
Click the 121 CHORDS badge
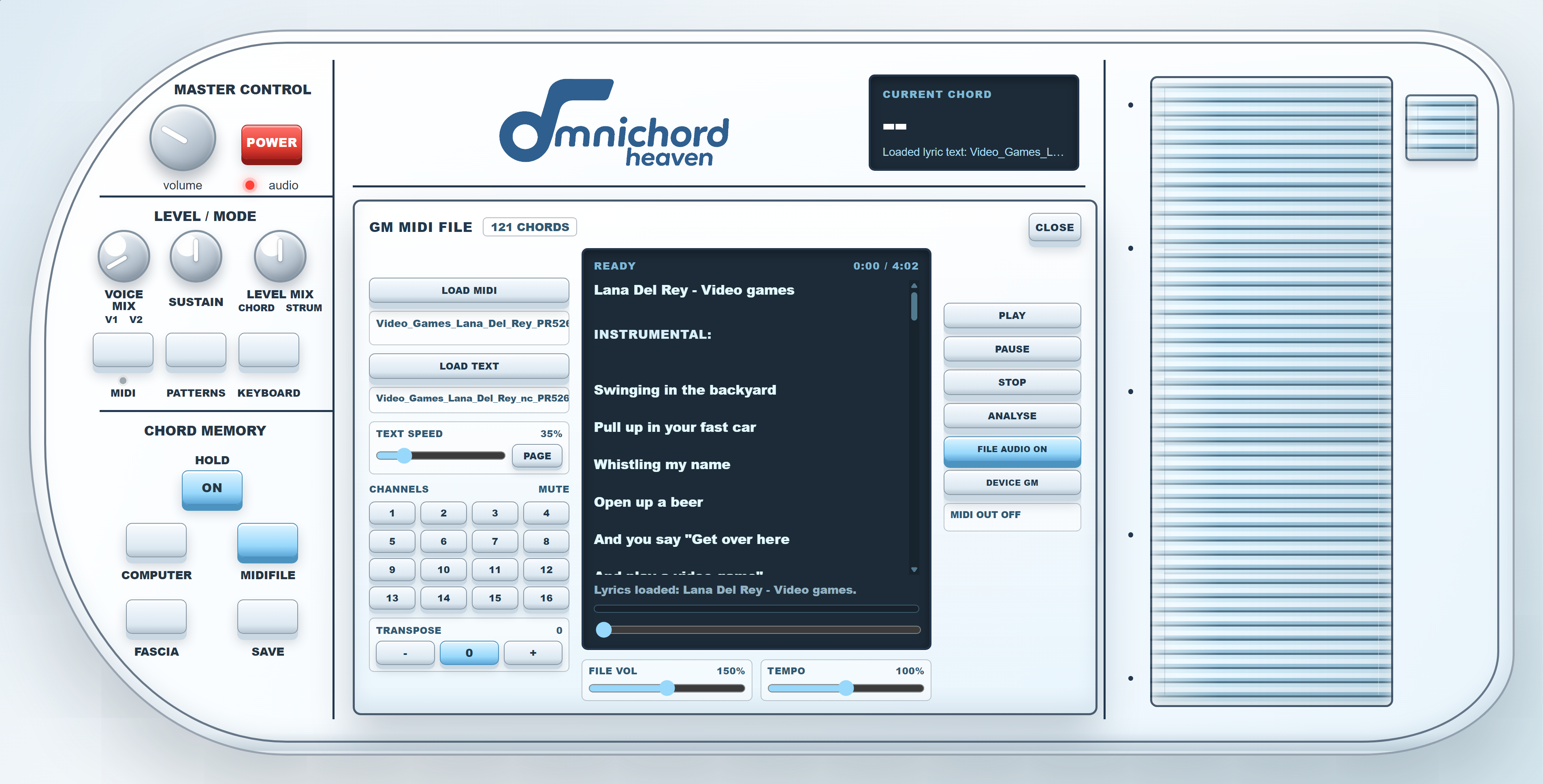[529, 227]
